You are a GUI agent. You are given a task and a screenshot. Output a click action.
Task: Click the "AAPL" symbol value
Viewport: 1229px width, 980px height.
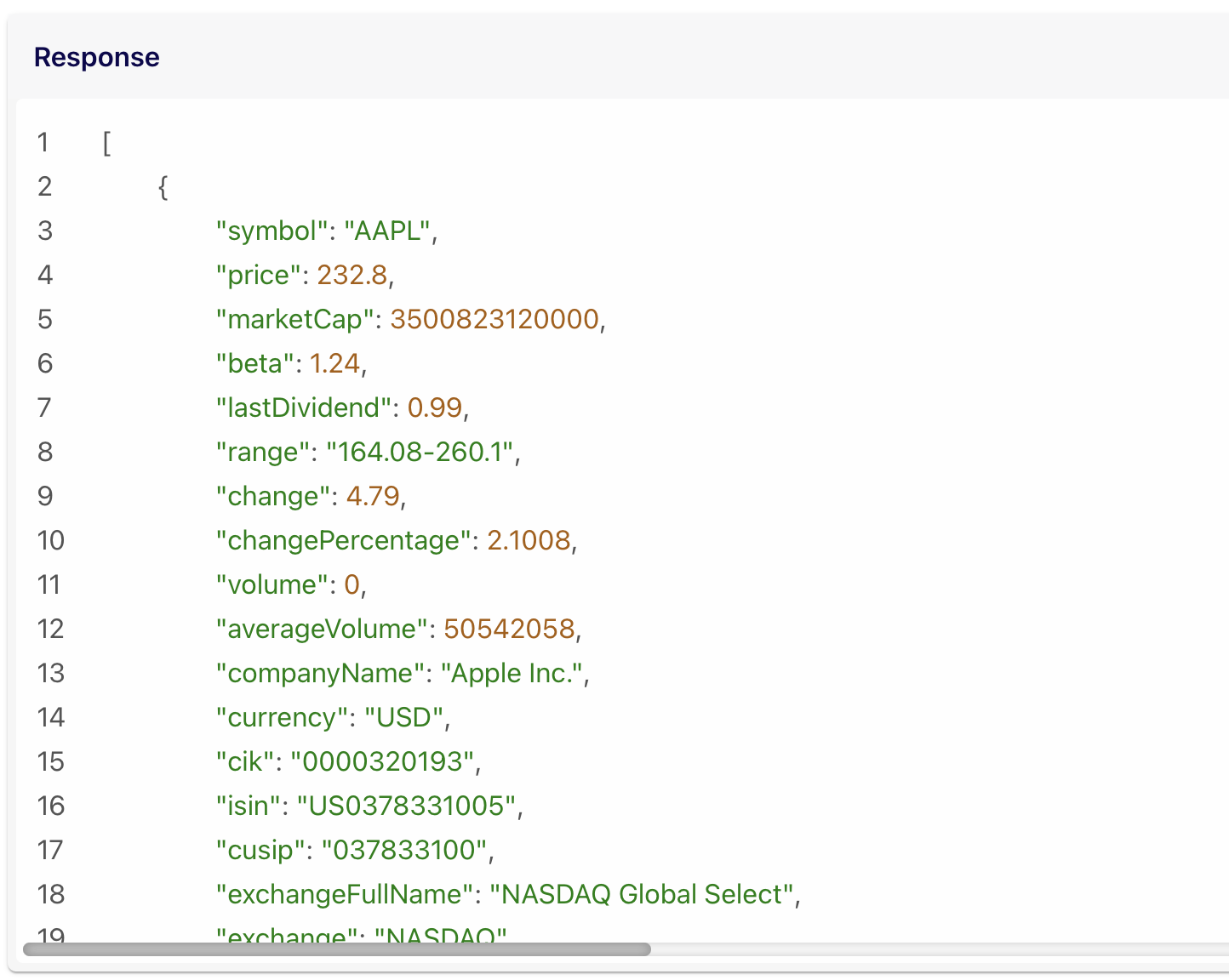tap(387, 231)
